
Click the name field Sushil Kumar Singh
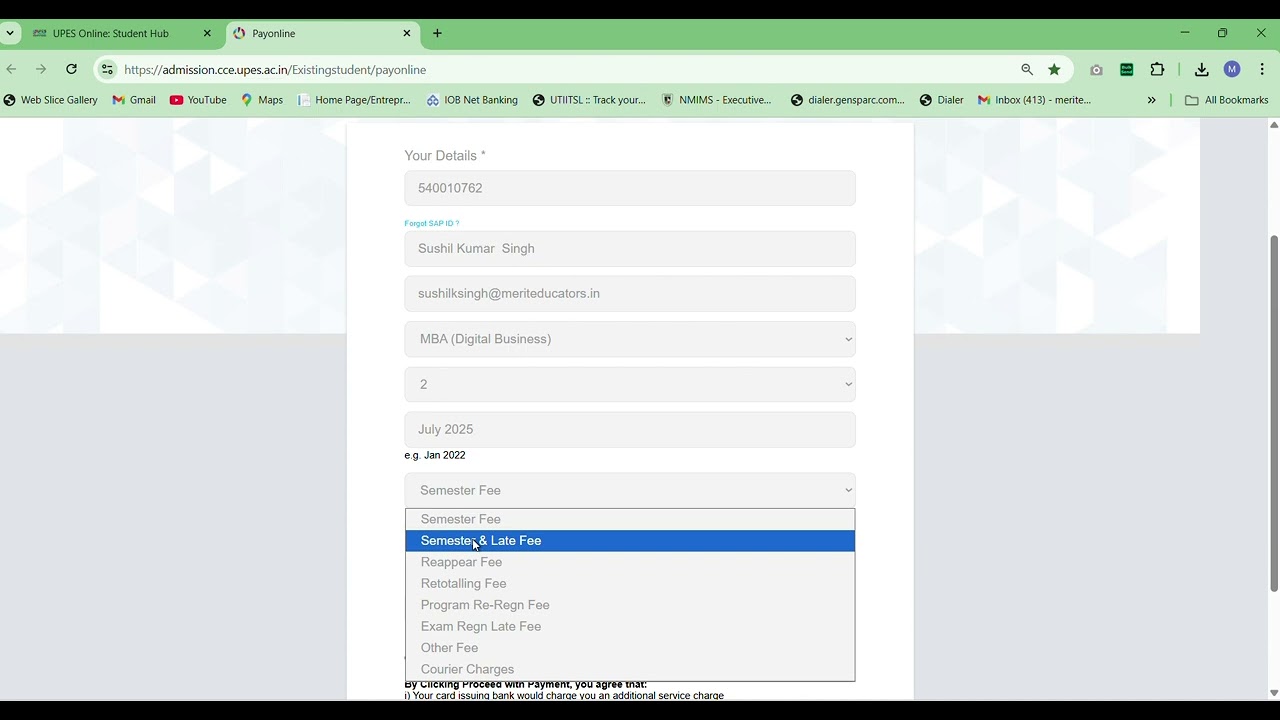point(630,249)
